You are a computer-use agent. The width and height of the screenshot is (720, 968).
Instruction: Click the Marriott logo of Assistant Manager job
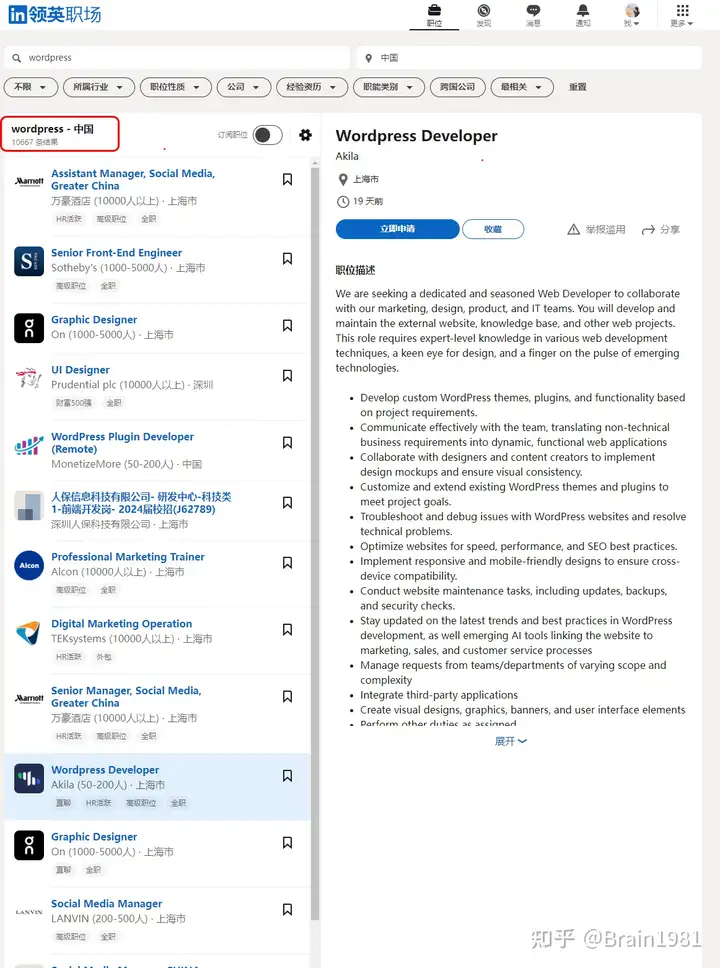click(x=29, y=182)
